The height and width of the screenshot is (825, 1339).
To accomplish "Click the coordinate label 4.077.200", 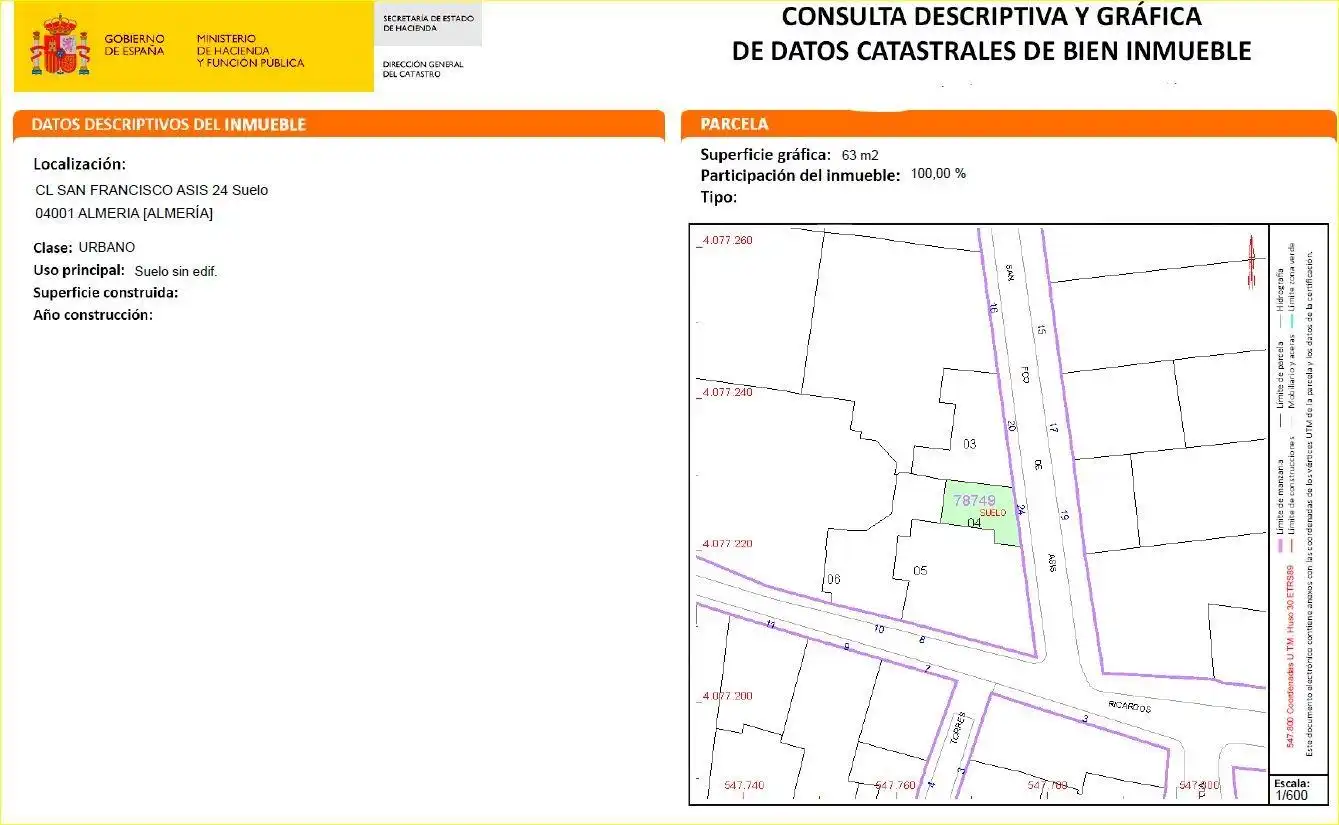I will click(726, 696).
